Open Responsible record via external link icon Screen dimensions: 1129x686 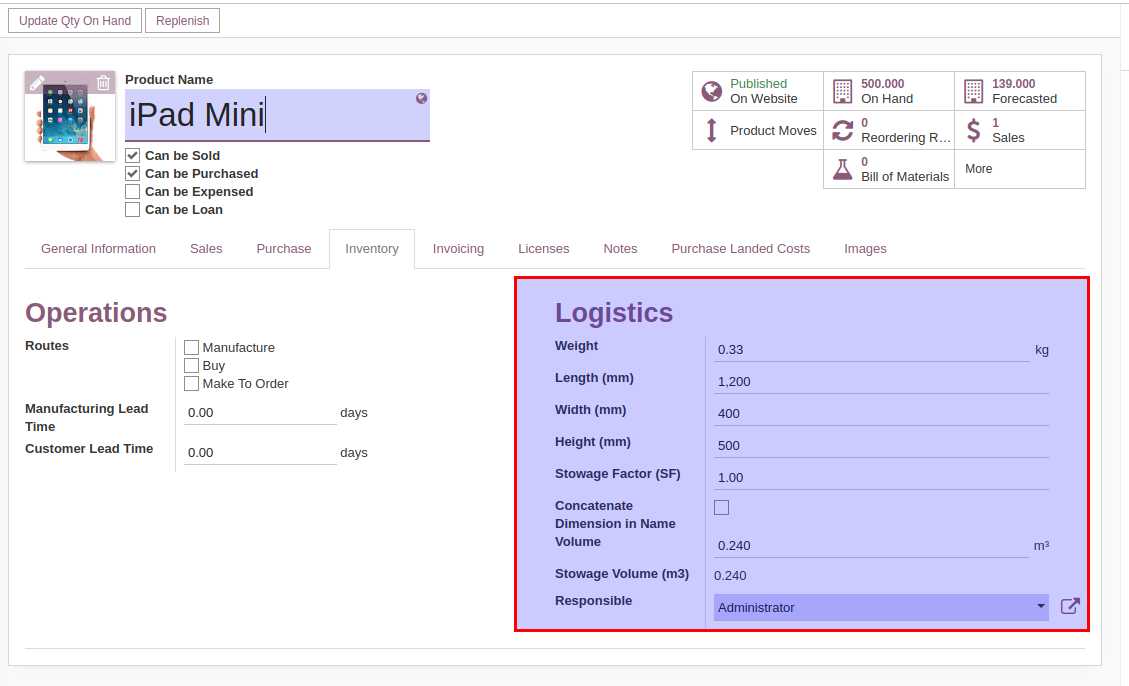click(1070, 605)
